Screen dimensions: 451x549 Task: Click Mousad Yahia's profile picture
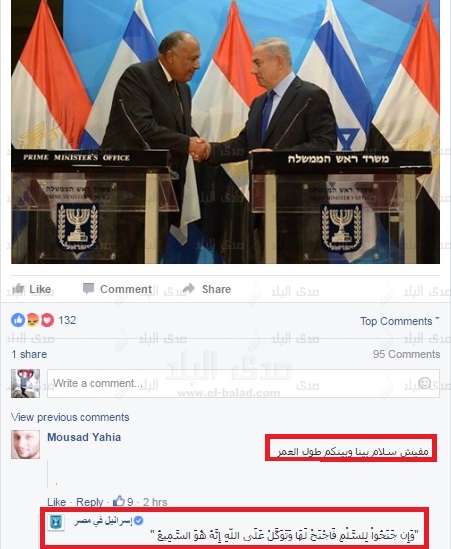(25, 444)
